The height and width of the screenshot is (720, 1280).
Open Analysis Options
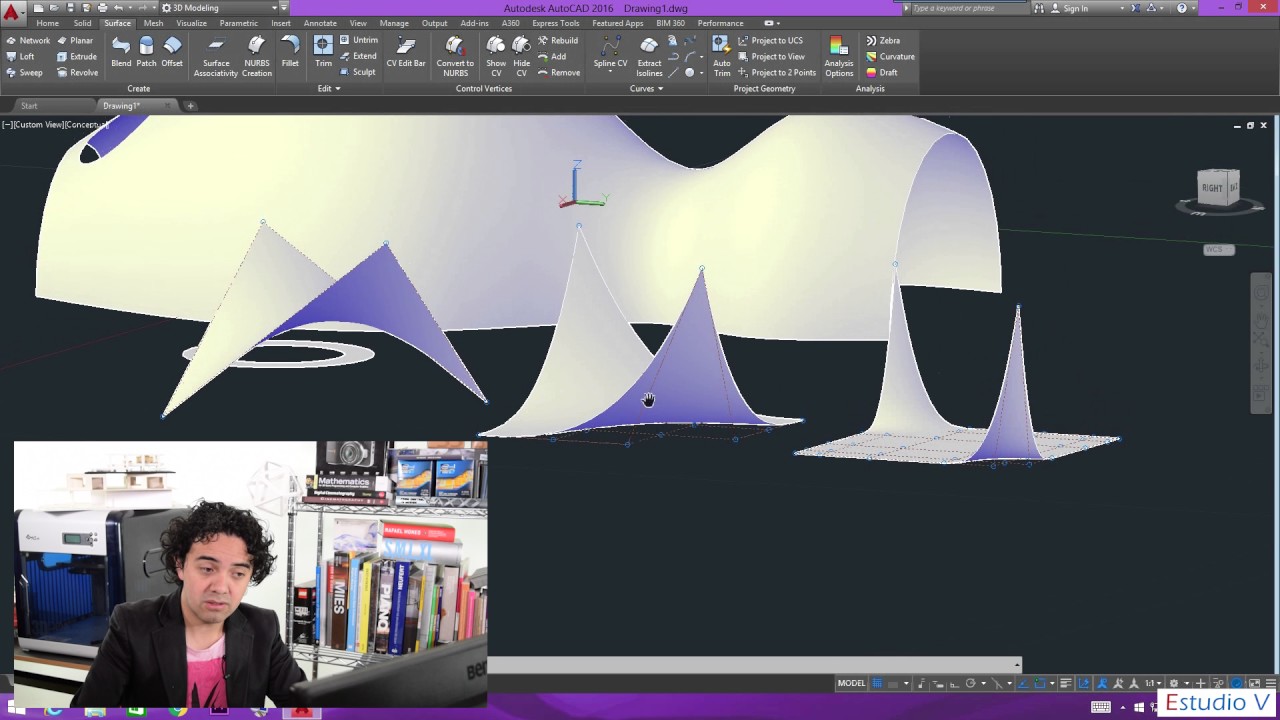coord(839,56)
